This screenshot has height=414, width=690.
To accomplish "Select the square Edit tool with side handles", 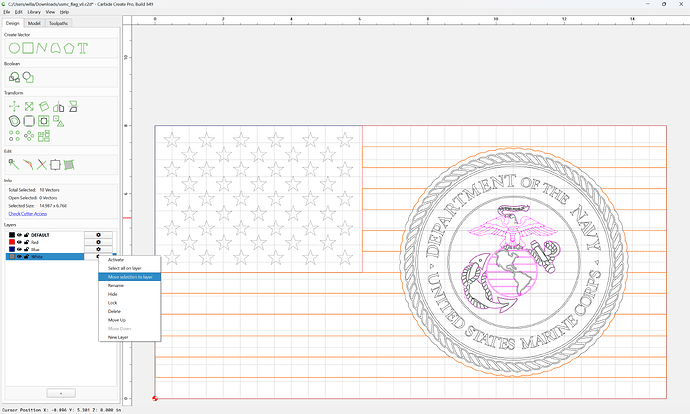I will pos(55,165).
